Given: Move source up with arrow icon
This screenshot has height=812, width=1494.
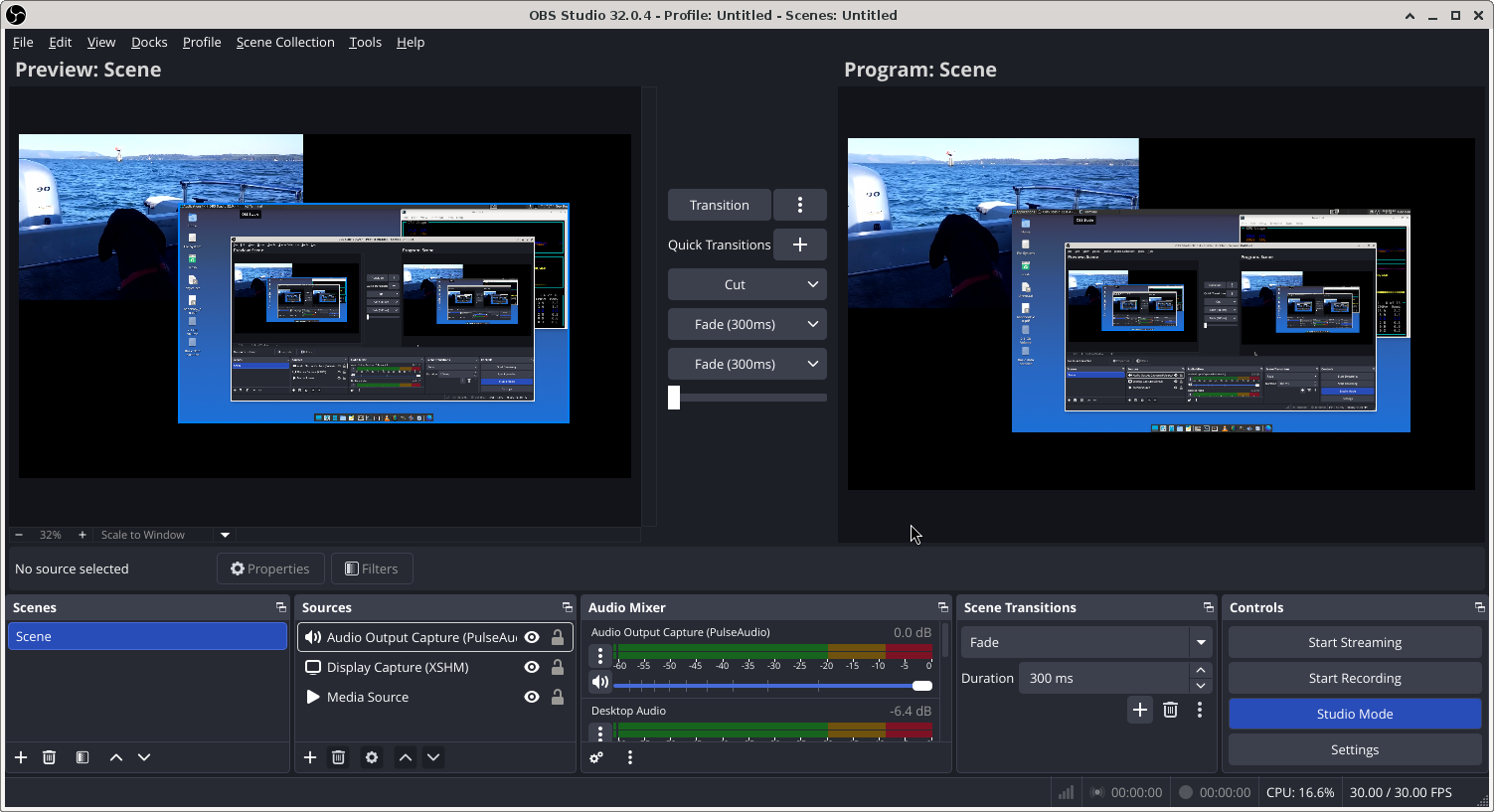Looking at the screenshot, I should pyautogui.click(x=406, y=757).
